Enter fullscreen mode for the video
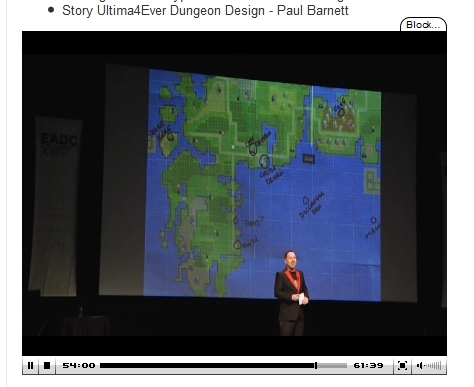Viewport: 474px width, 387px height. point(402,366)
